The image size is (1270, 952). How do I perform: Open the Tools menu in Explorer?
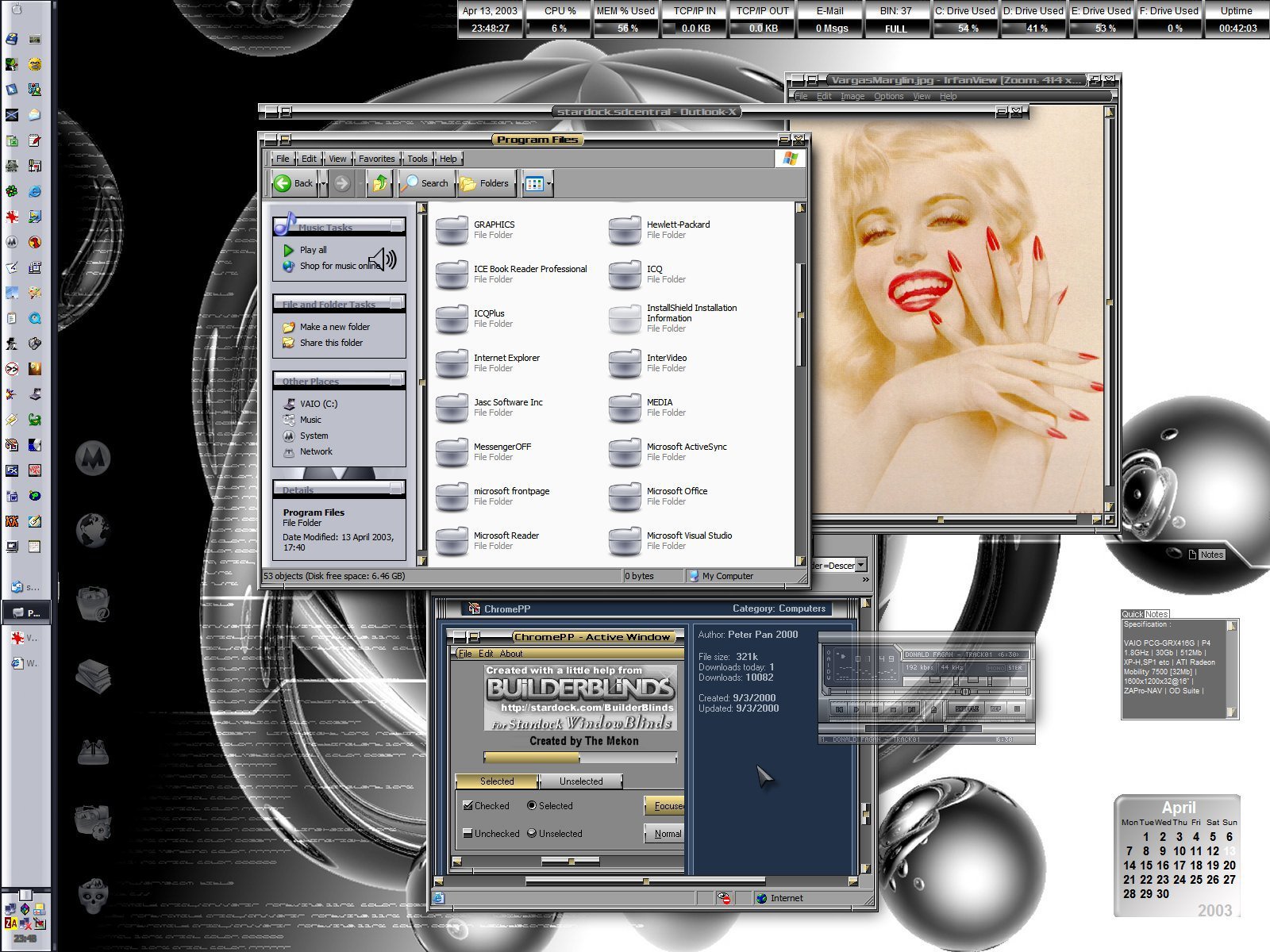pyautogui.click(x=418, y=159)
